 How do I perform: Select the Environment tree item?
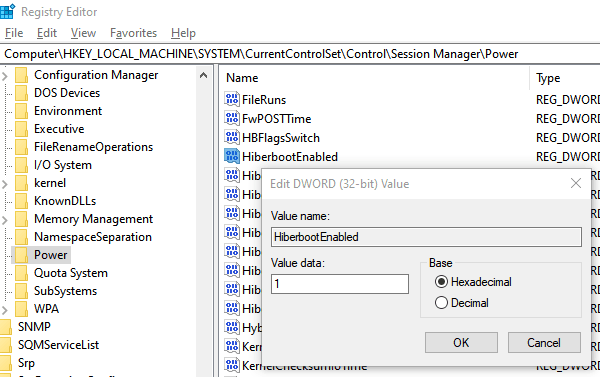[68, 111]
